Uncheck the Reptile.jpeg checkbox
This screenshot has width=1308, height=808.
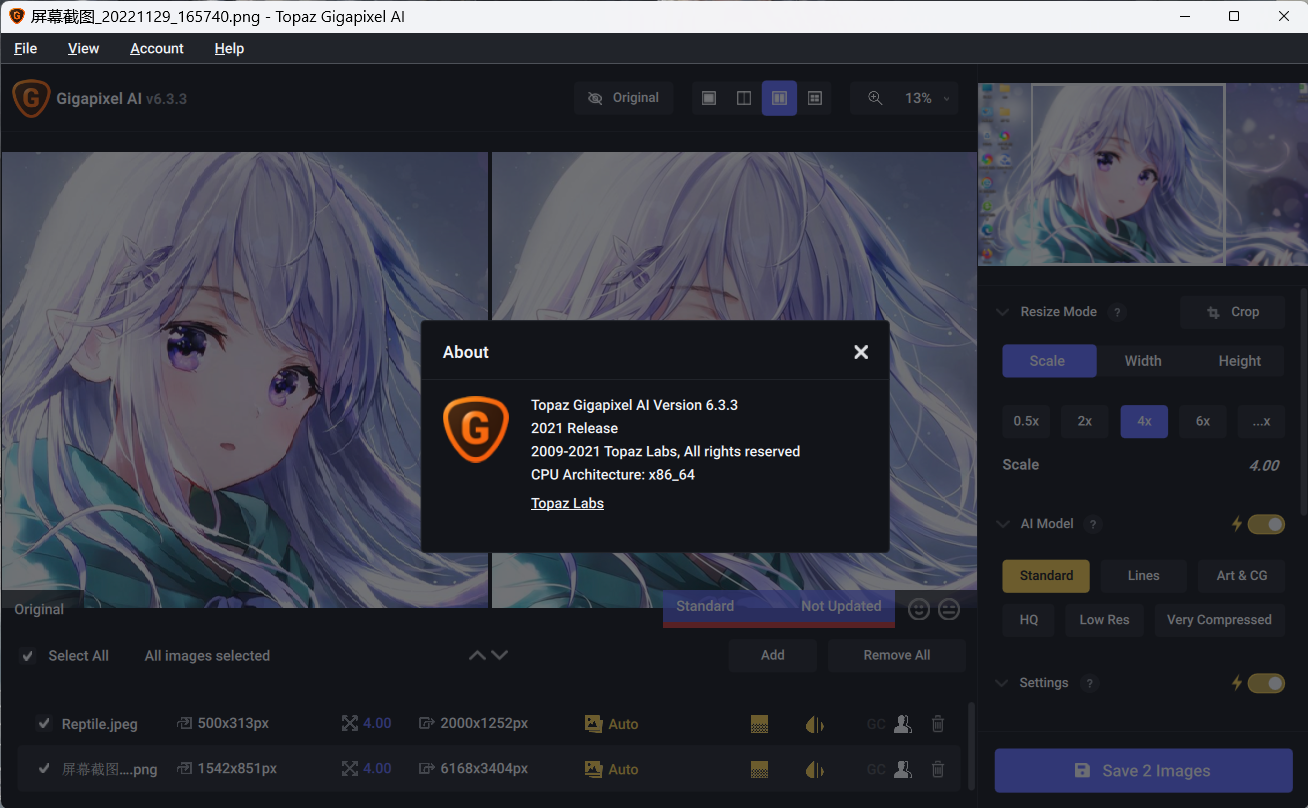click(x=44, y=723)
